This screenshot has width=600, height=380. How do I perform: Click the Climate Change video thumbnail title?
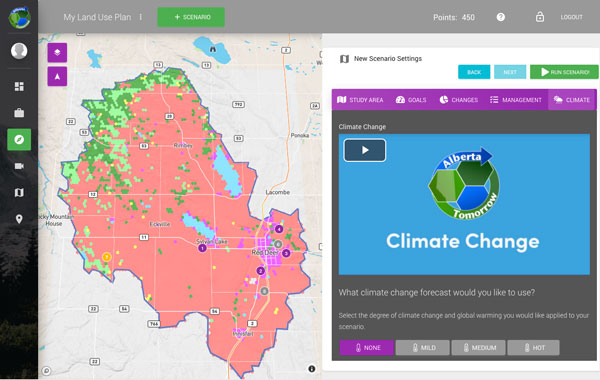[x=463, y=241]
